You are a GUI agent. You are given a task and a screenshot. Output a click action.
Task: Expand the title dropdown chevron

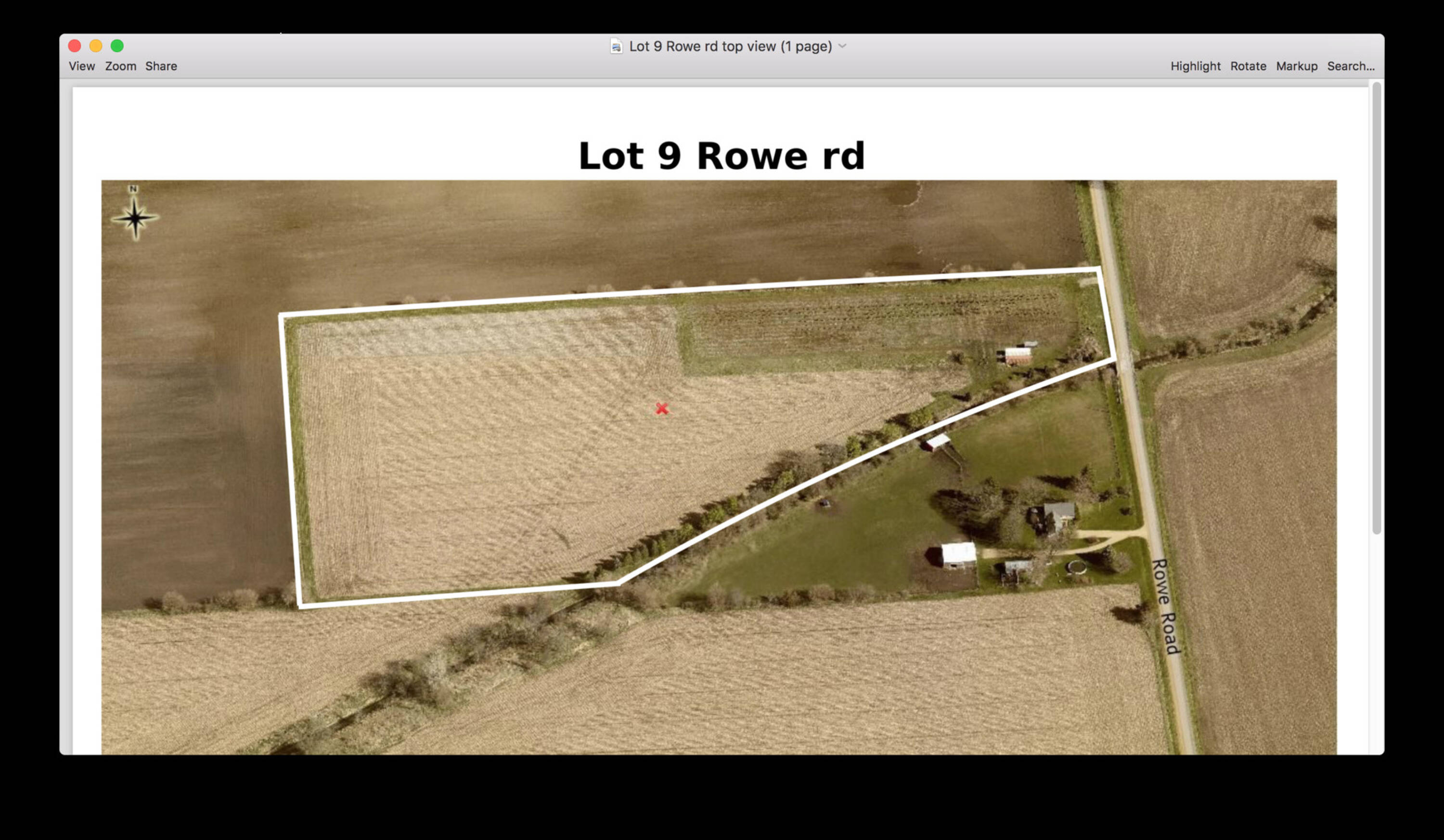(x=842, y=46)
